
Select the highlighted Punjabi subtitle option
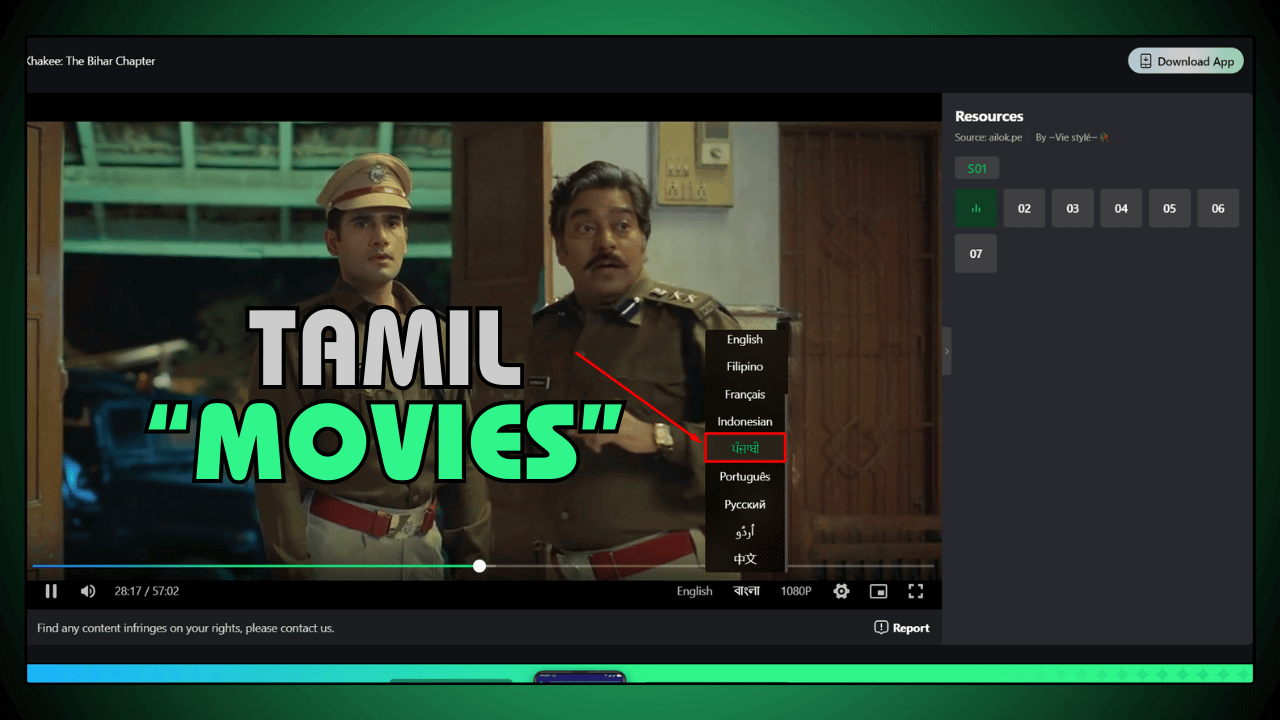click(745, 448)
